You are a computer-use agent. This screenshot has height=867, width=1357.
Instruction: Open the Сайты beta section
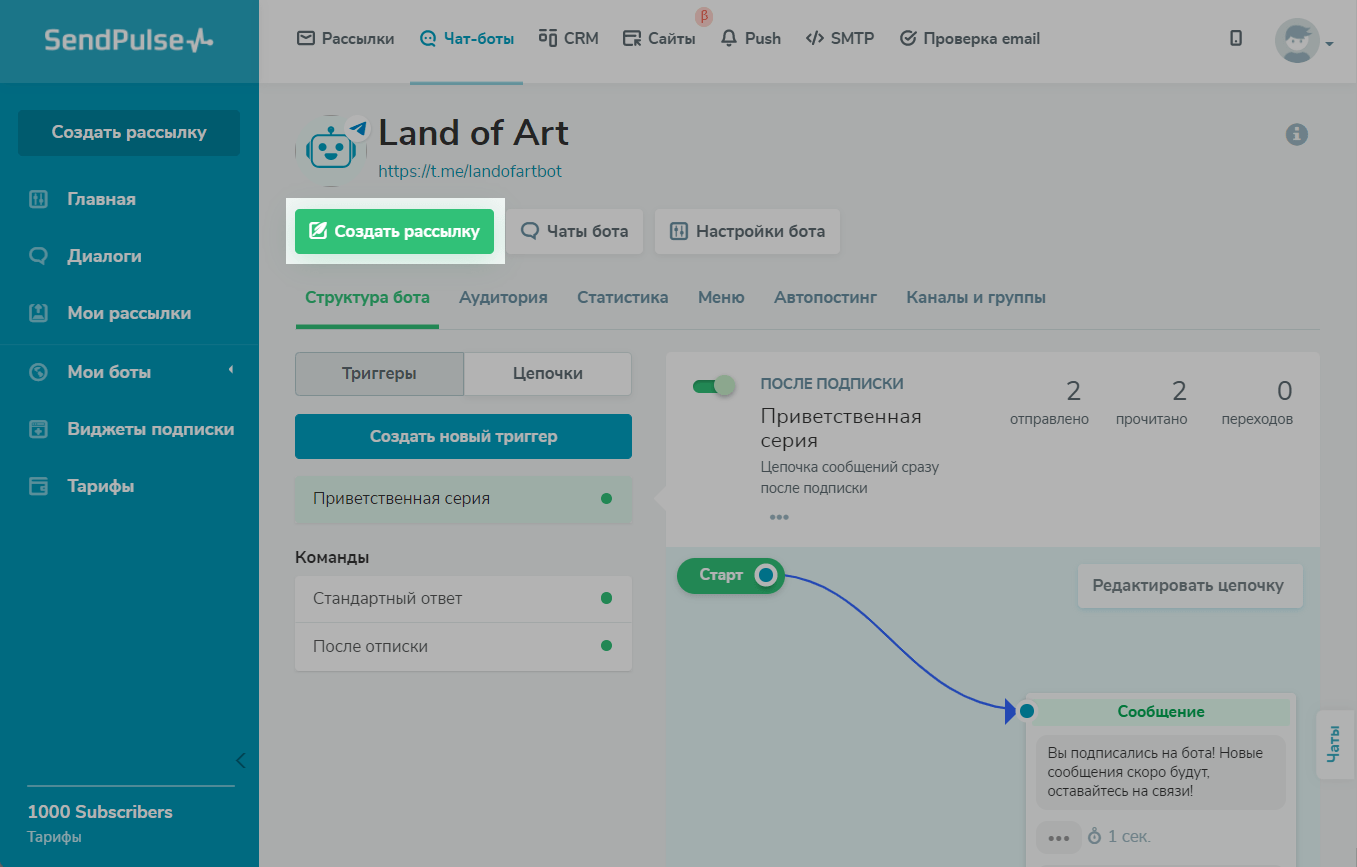point(659,39)
